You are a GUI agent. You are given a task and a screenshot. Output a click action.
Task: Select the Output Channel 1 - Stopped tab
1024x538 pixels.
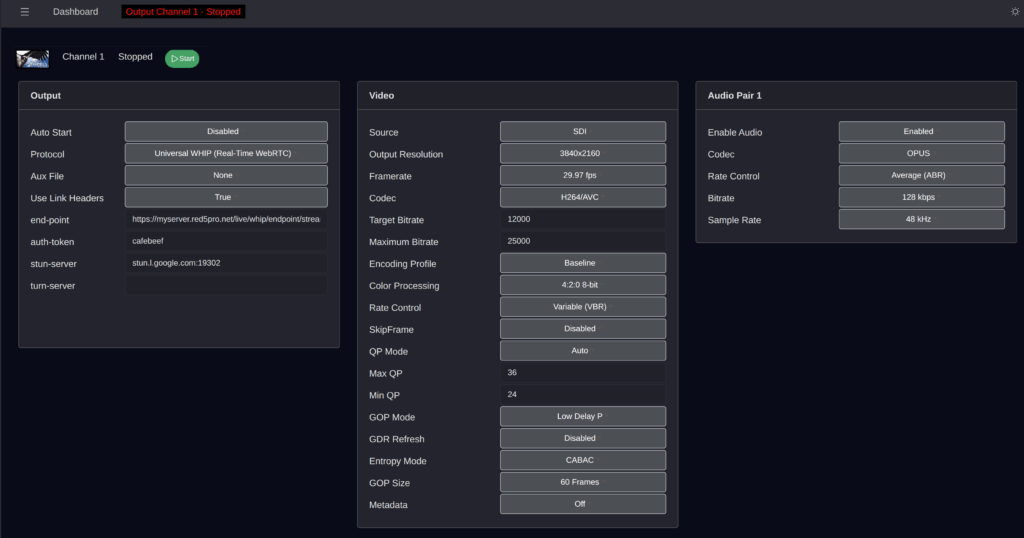click(x=183, y=12)
